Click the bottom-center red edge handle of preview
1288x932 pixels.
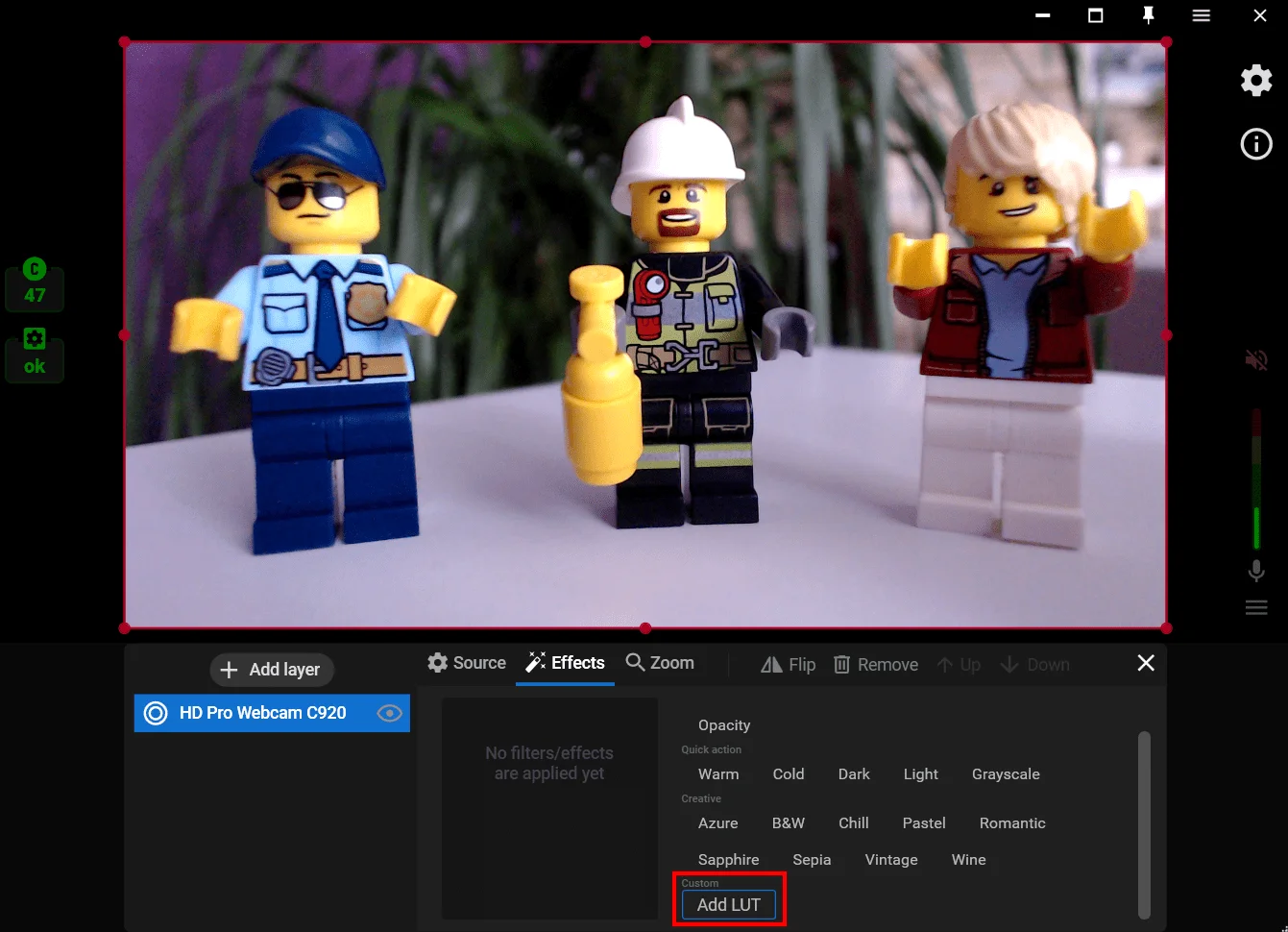click(645, 628)
